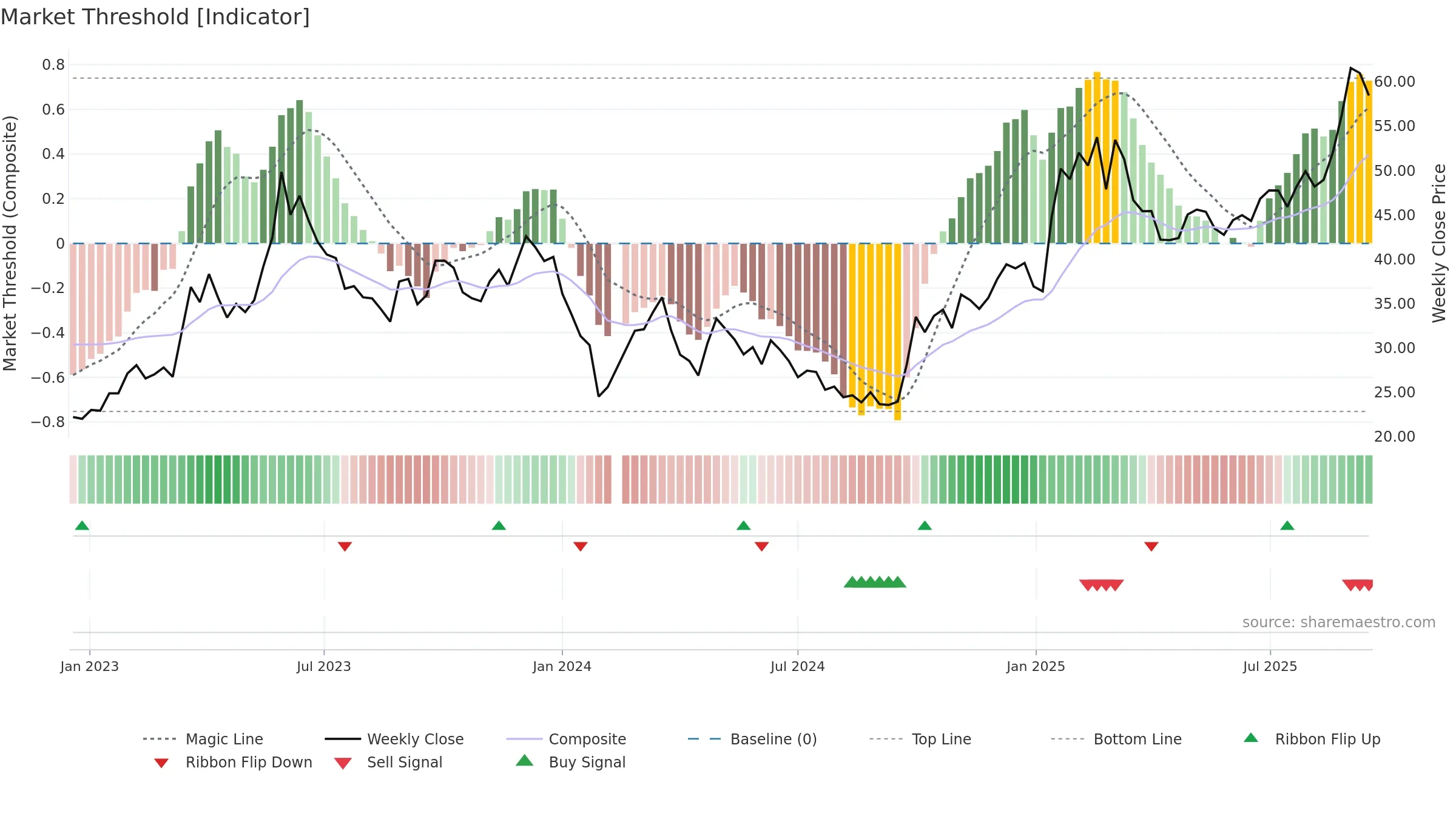Click the ribbon flip down marker after Jul 2023
The image size is (1456, 819).
[345, 547]
